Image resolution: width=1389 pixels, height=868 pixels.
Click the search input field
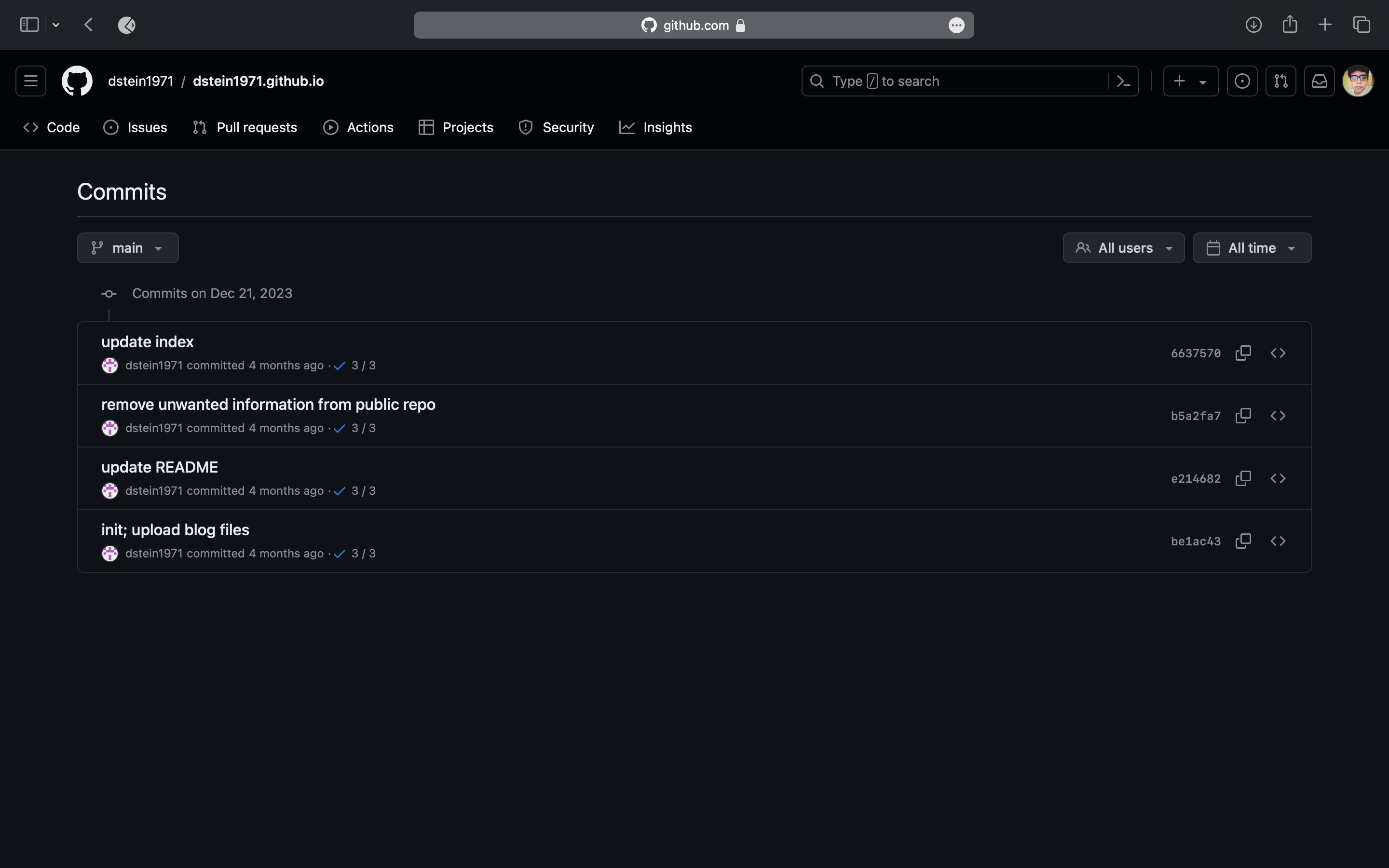969,80
